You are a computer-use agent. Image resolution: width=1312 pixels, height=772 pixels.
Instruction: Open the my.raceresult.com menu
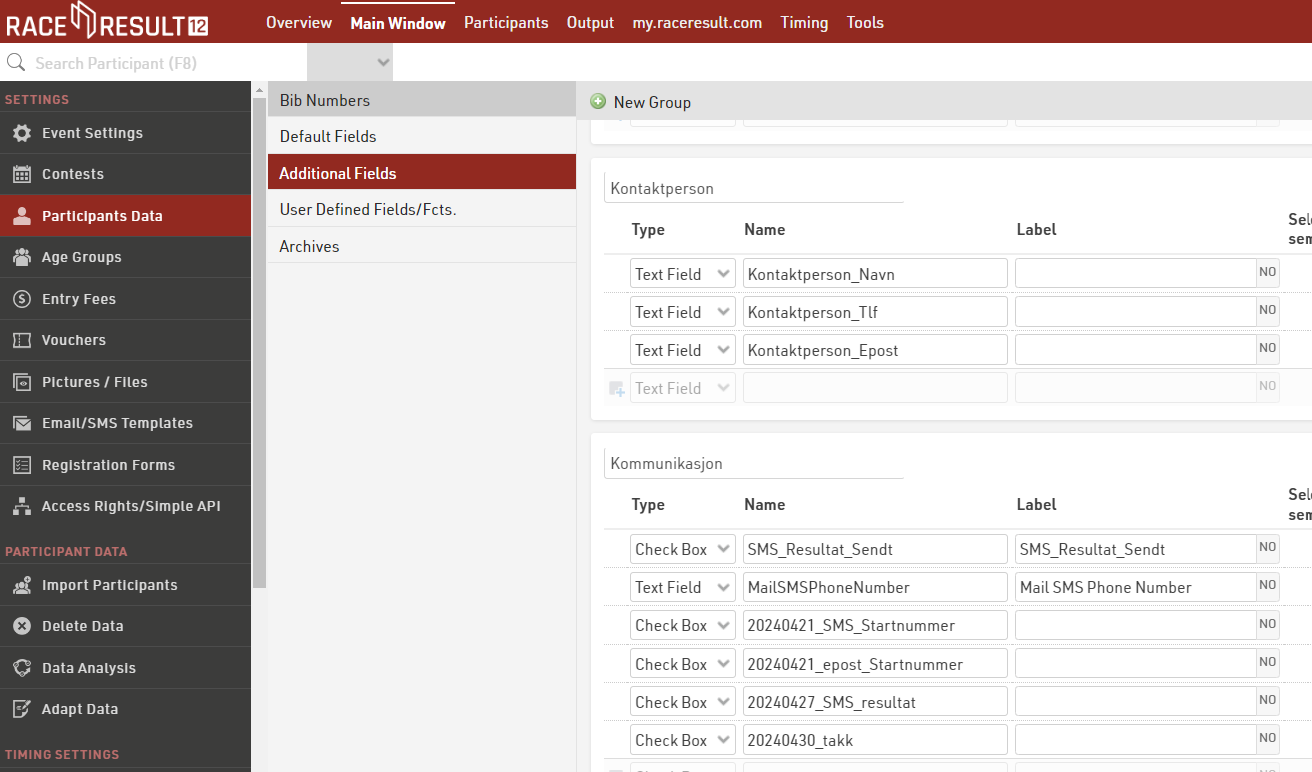click(697, 22)
